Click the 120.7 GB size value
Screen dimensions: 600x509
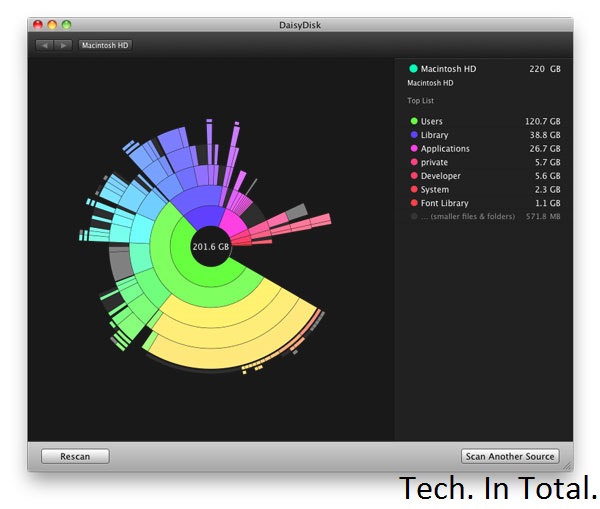point(542,121)
